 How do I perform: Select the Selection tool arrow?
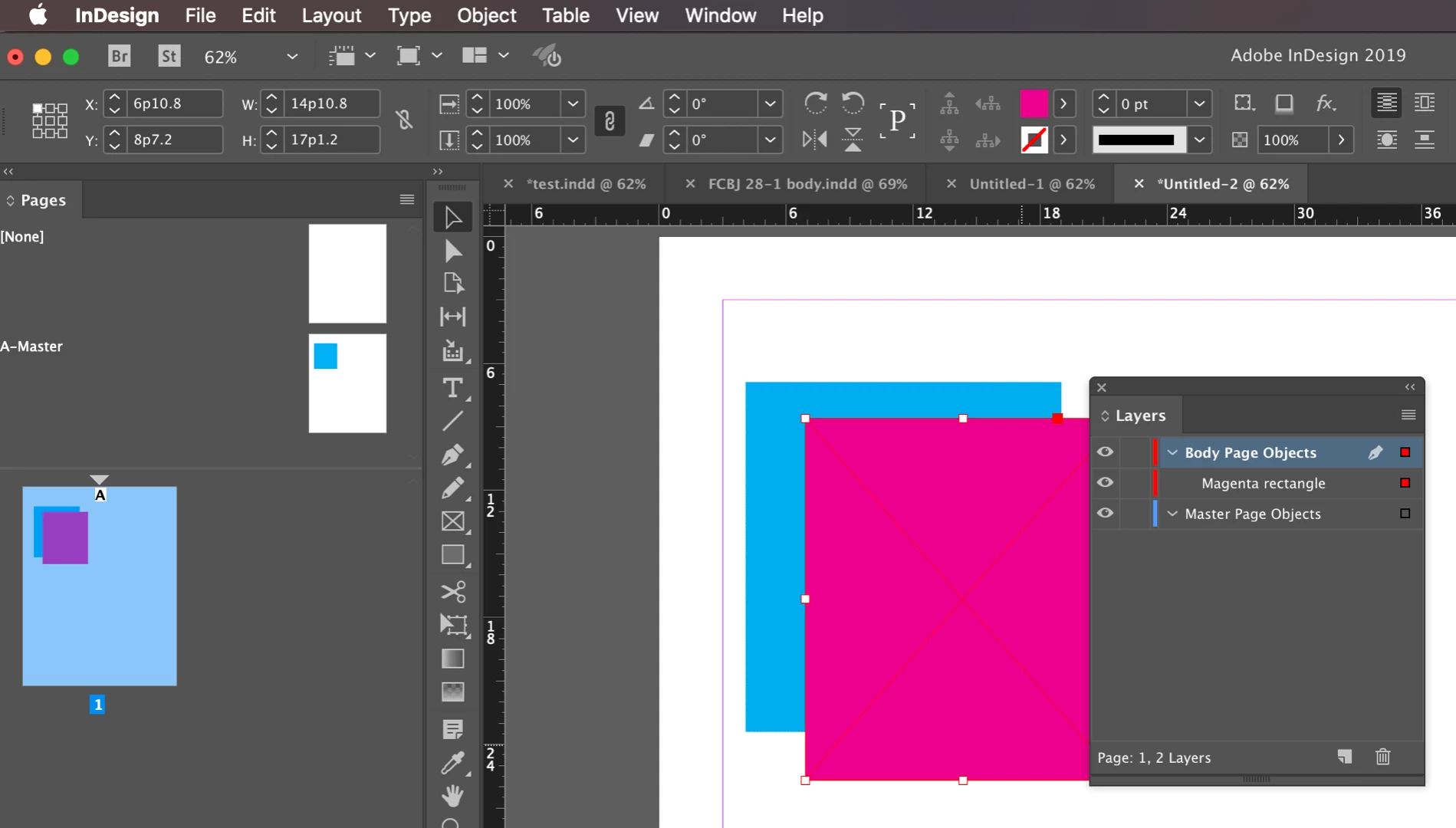point(452,218)
